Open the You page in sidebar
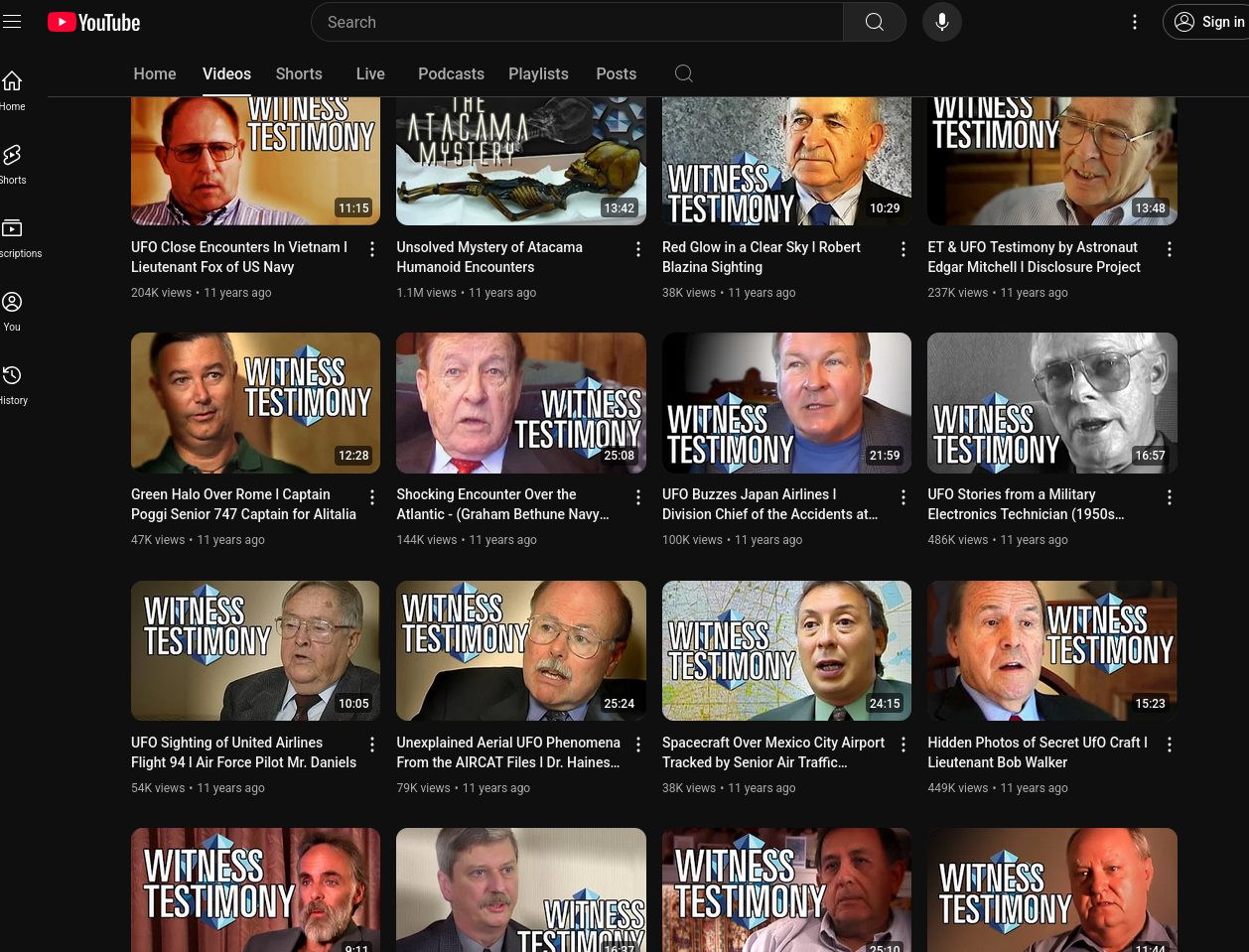 tap(12, 311)
